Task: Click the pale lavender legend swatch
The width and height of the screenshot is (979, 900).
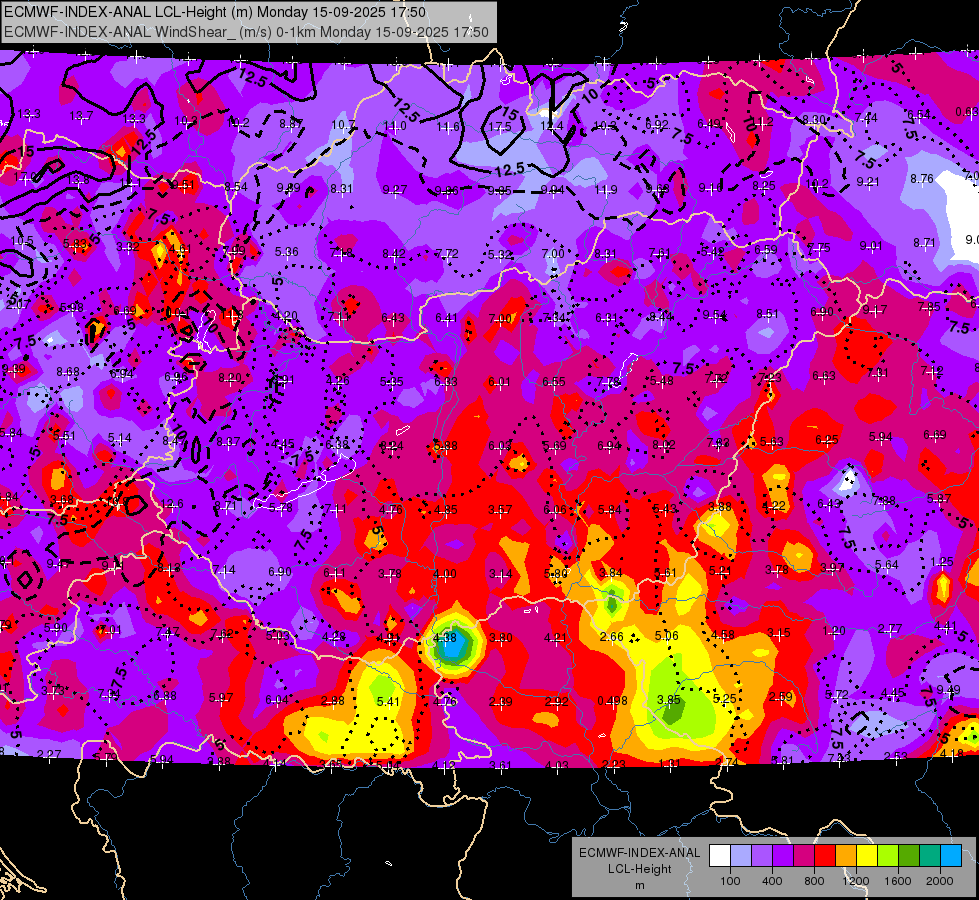Action: (741, 856)
